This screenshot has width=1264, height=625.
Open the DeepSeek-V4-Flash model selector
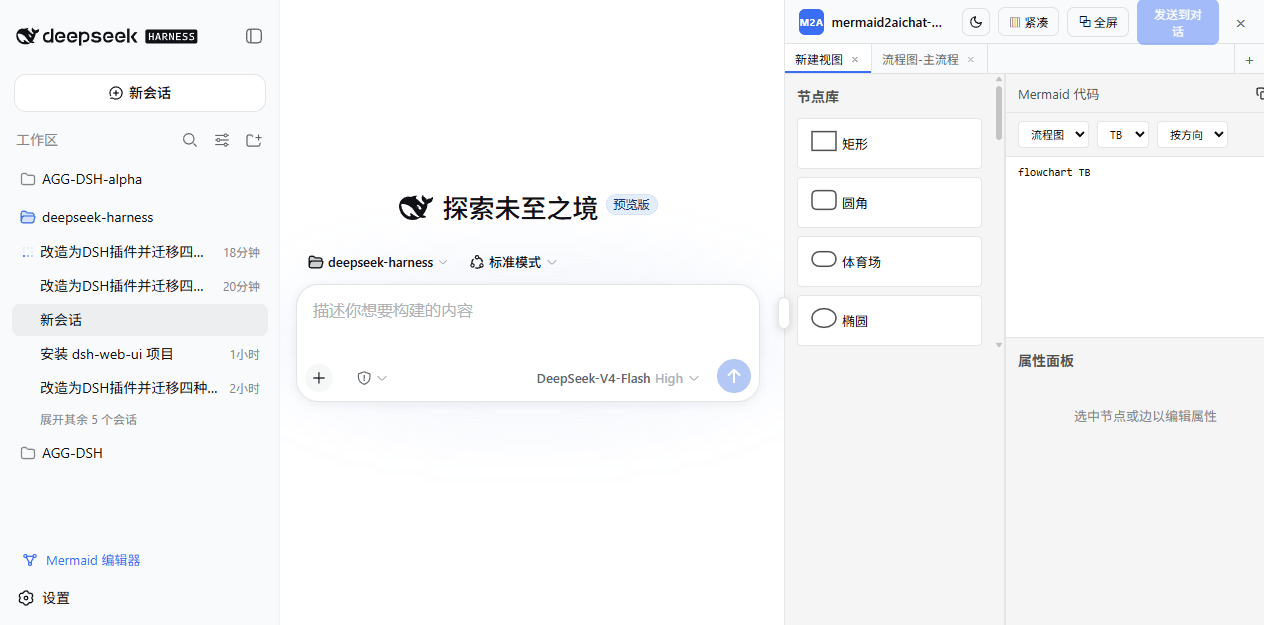pyautogui.click(x=618, y=378)
